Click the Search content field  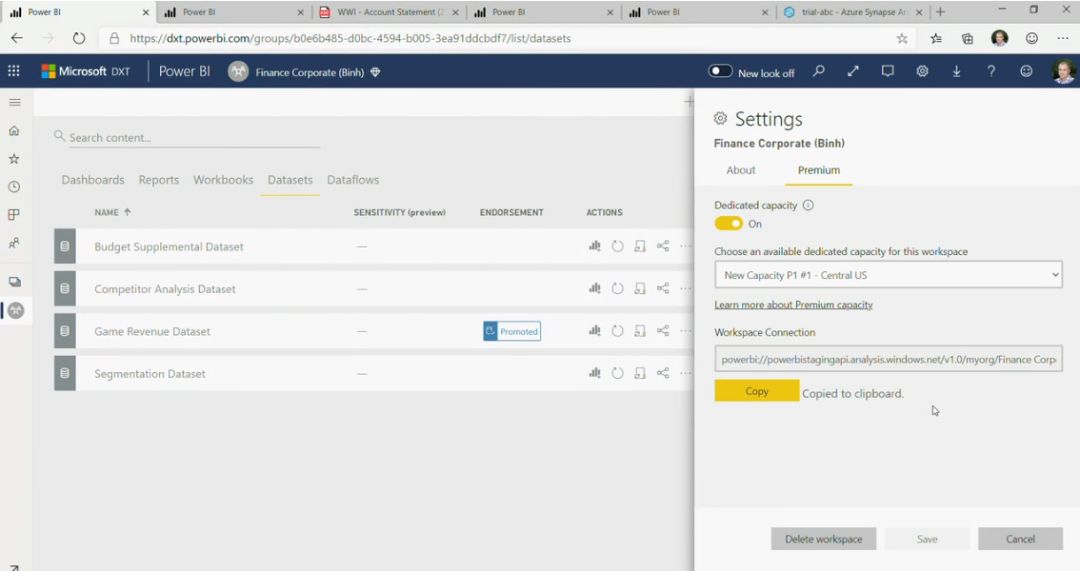coord(187,137)
